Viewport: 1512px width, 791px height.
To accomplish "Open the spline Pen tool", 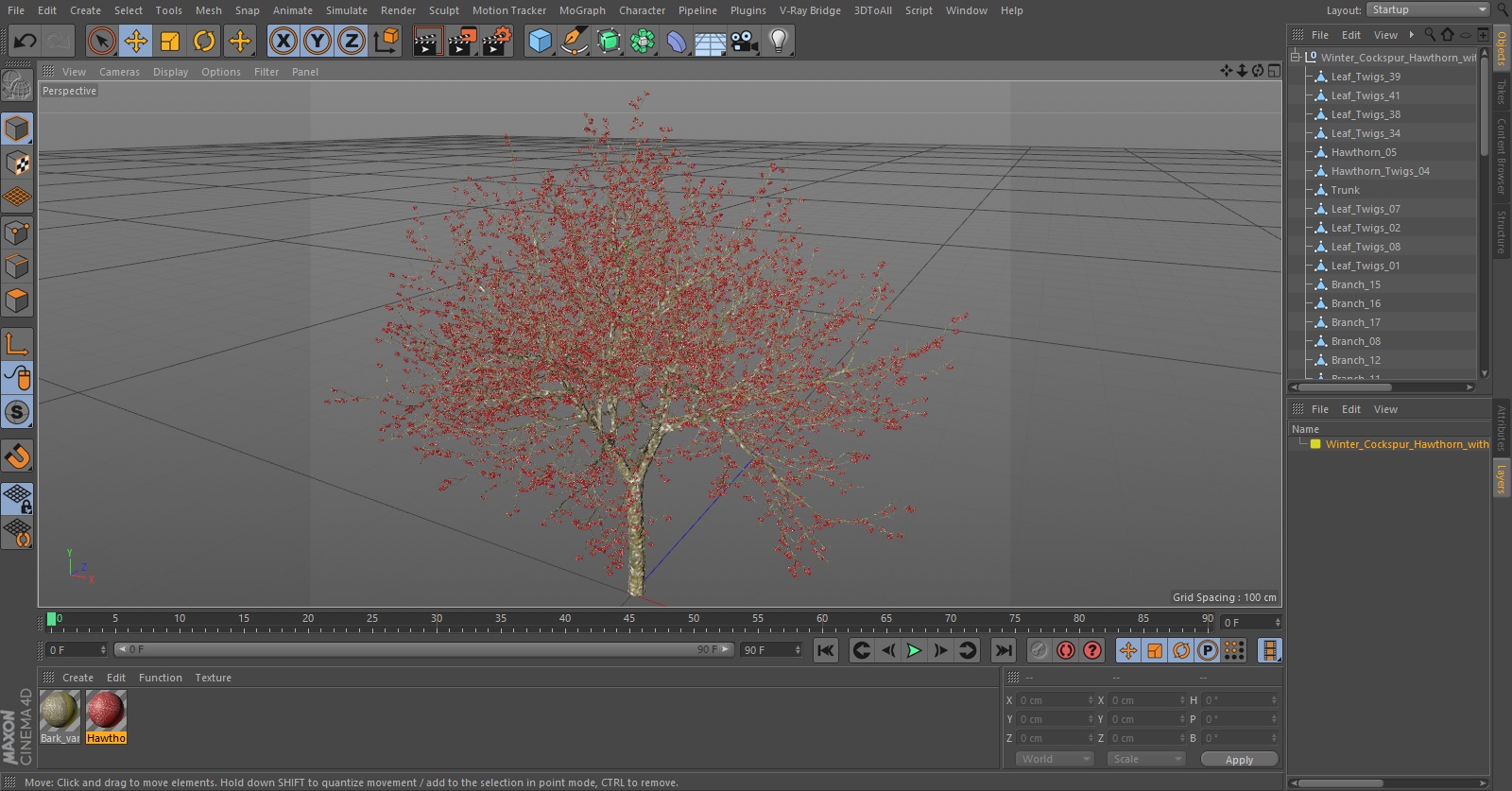I will coord(574,41).
